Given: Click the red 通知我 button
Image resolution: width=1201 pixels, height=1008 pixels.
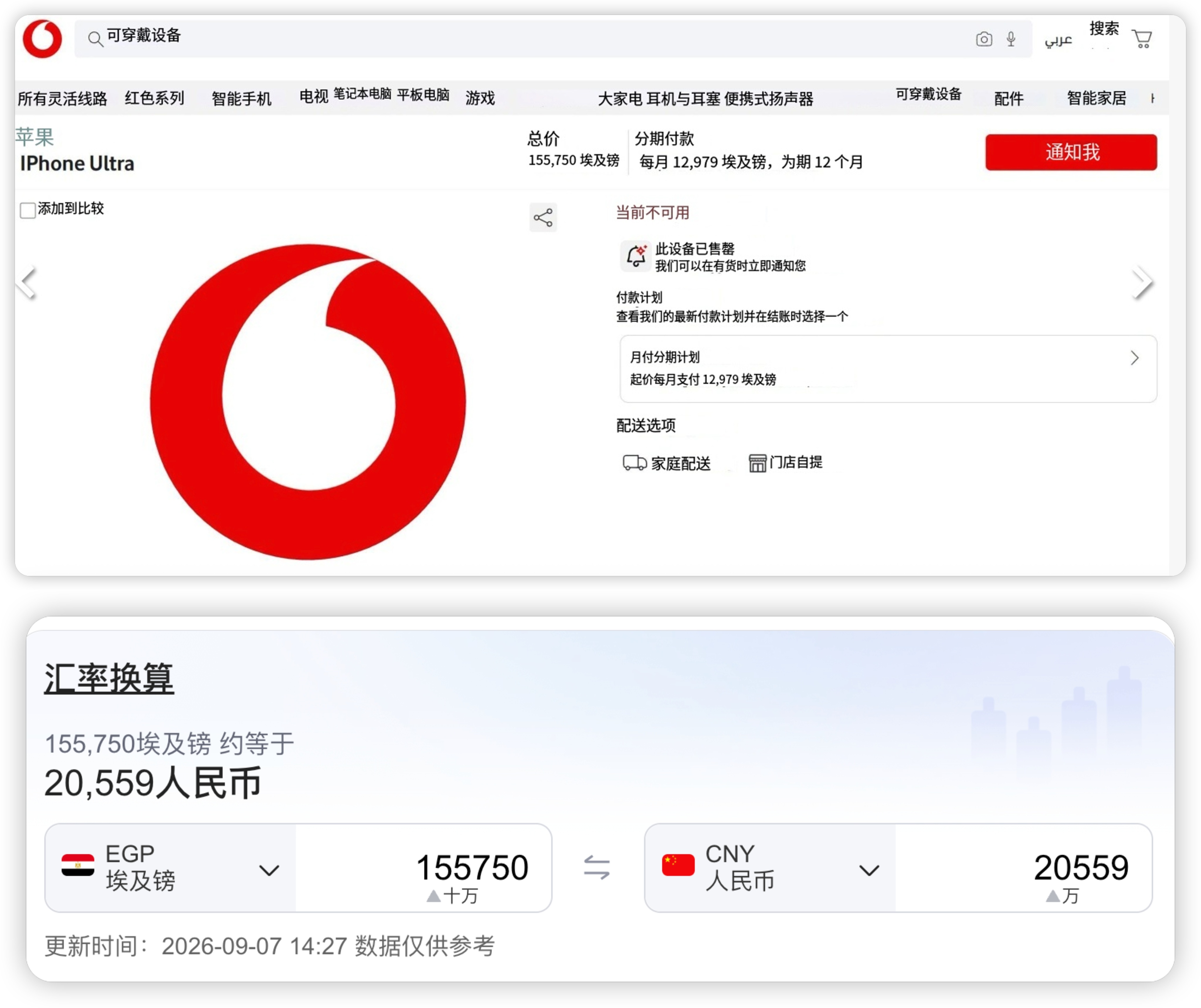Looking at the screenshot, I should pyautogui.click(x=1071, y=152).
